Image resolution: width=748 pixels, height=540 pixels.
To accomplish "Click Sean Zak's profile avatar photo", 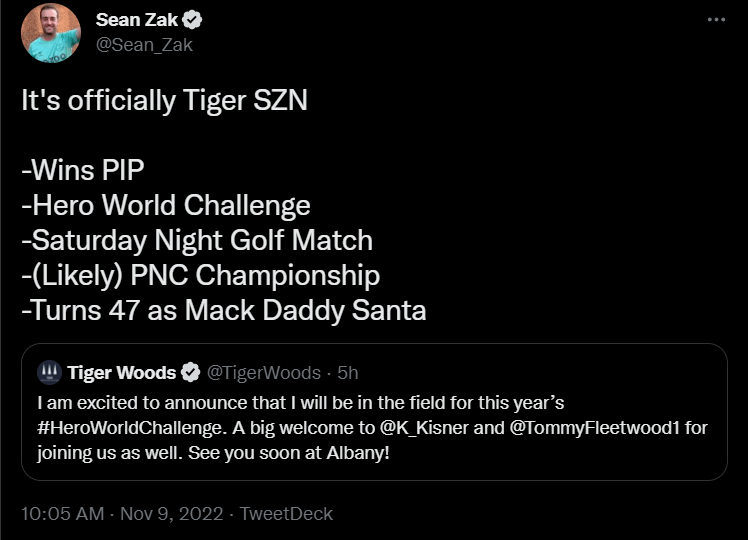I will (50, 33).
